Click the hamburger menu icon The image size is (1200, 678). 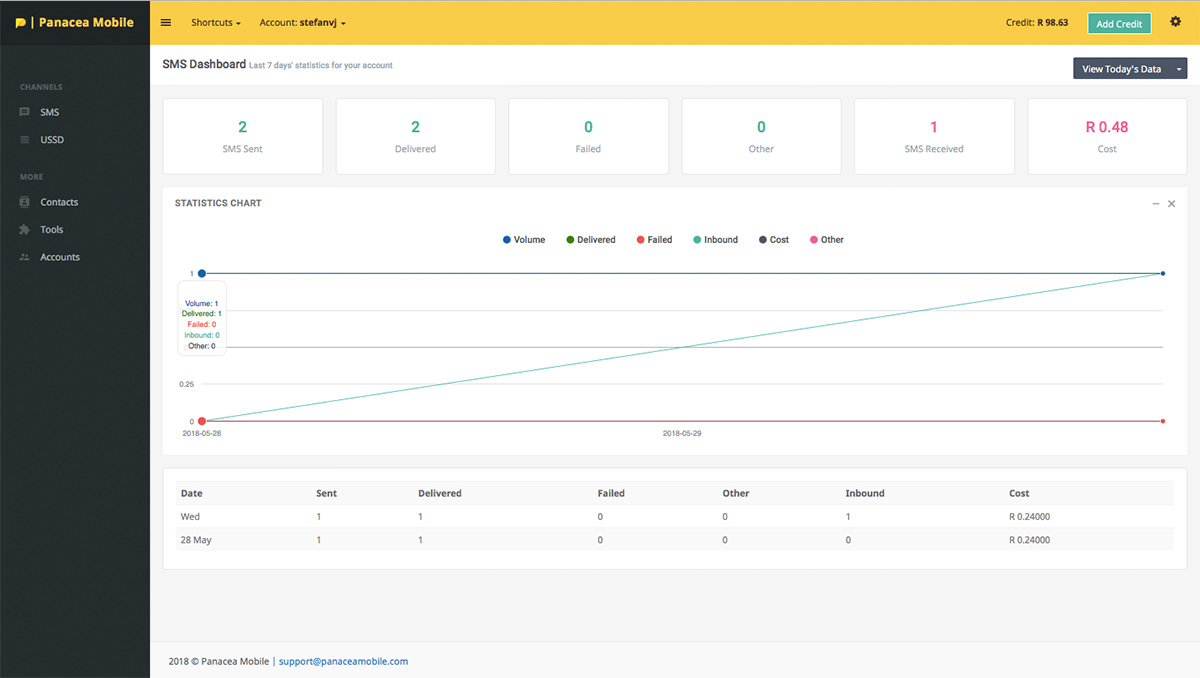click(166, 23)
